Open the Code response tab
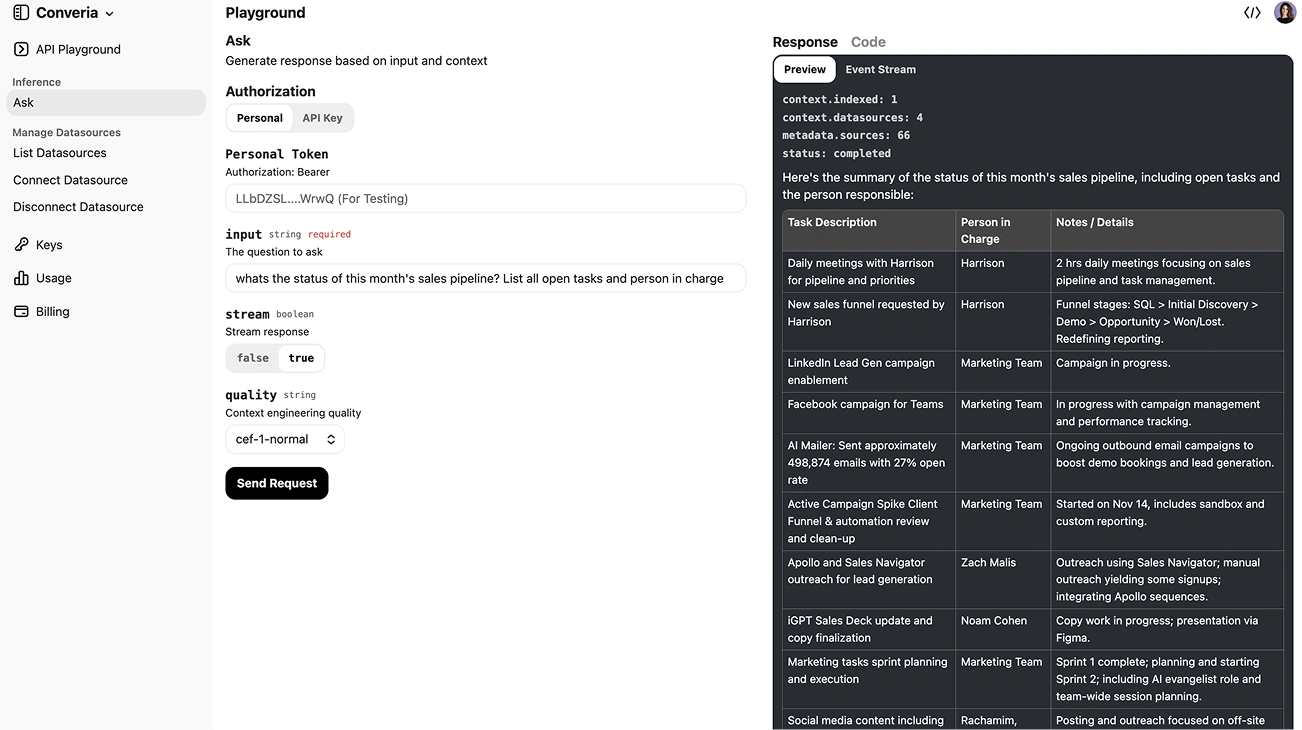 point(868,42)
